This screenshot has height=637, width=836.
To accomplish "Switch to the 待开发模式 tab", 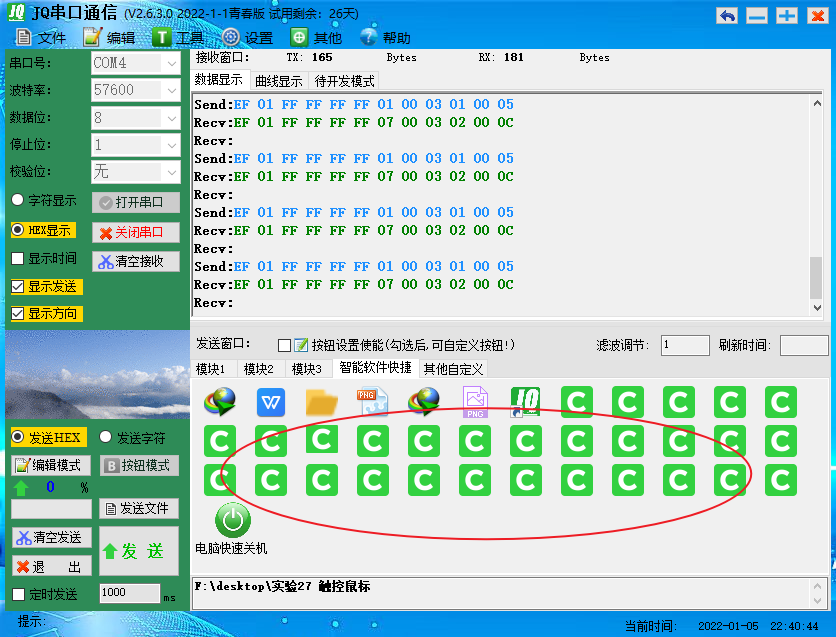I will 344,81.
